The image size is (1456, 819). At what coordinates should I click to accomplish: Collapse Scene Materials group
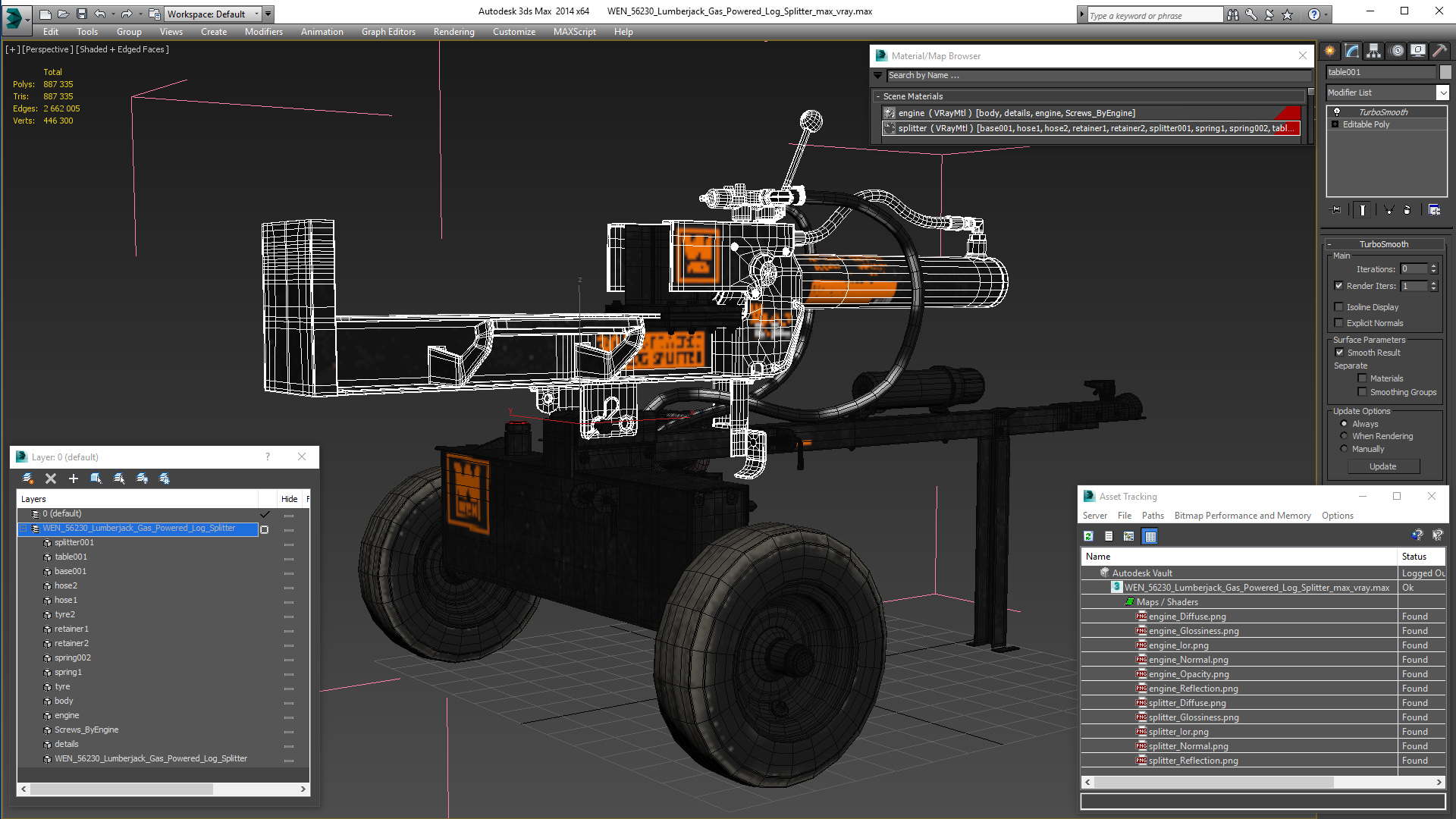pos(878,96)
